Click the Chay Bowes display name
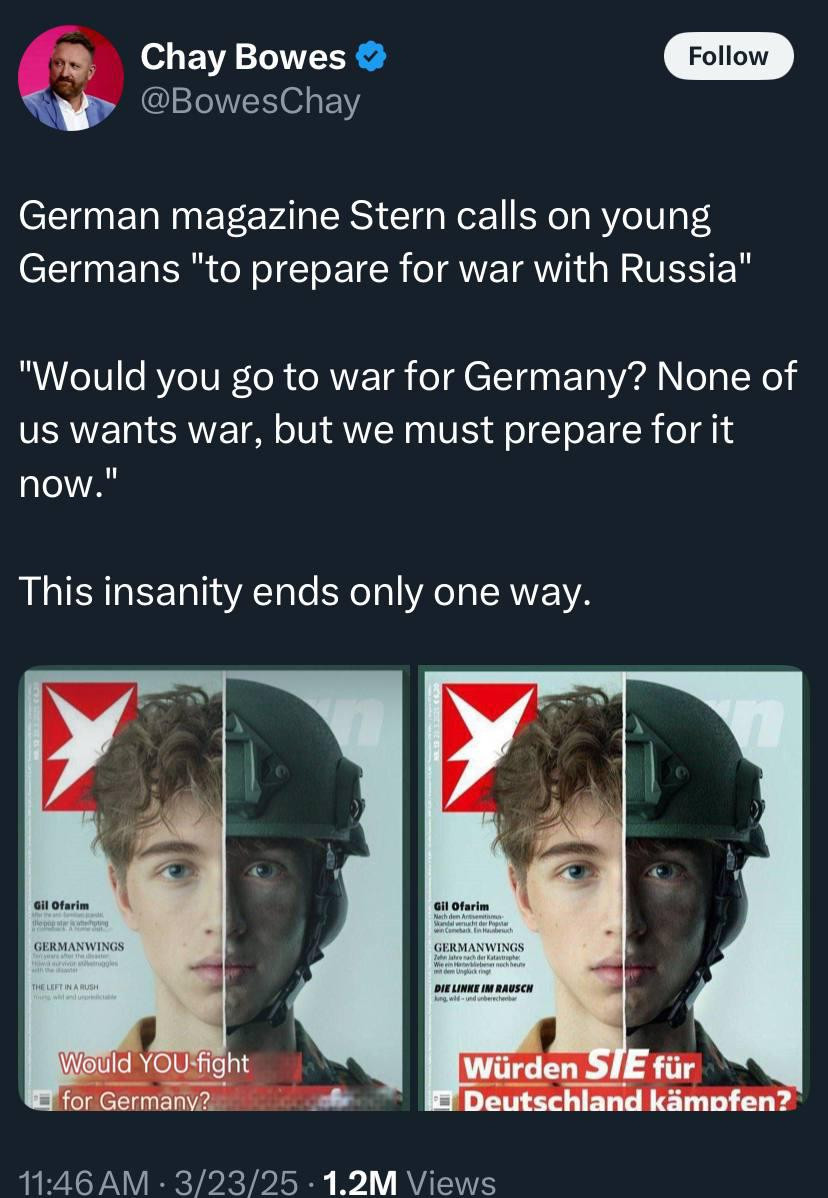 pos(243,57)
